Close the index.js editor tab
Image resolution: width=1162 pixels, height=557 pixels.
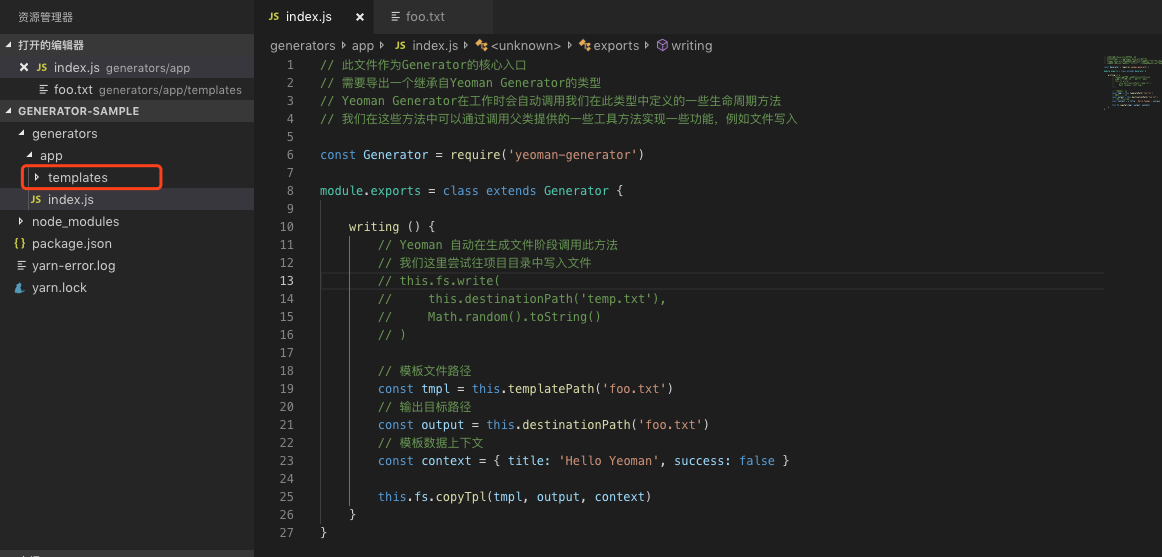pyautogui.click(x=360, y=17)
